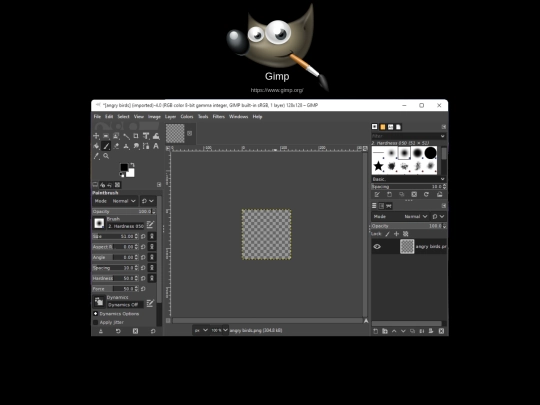Open the px unit dropdown in status bar
This screenshot has width=540, height=405.
201,330
